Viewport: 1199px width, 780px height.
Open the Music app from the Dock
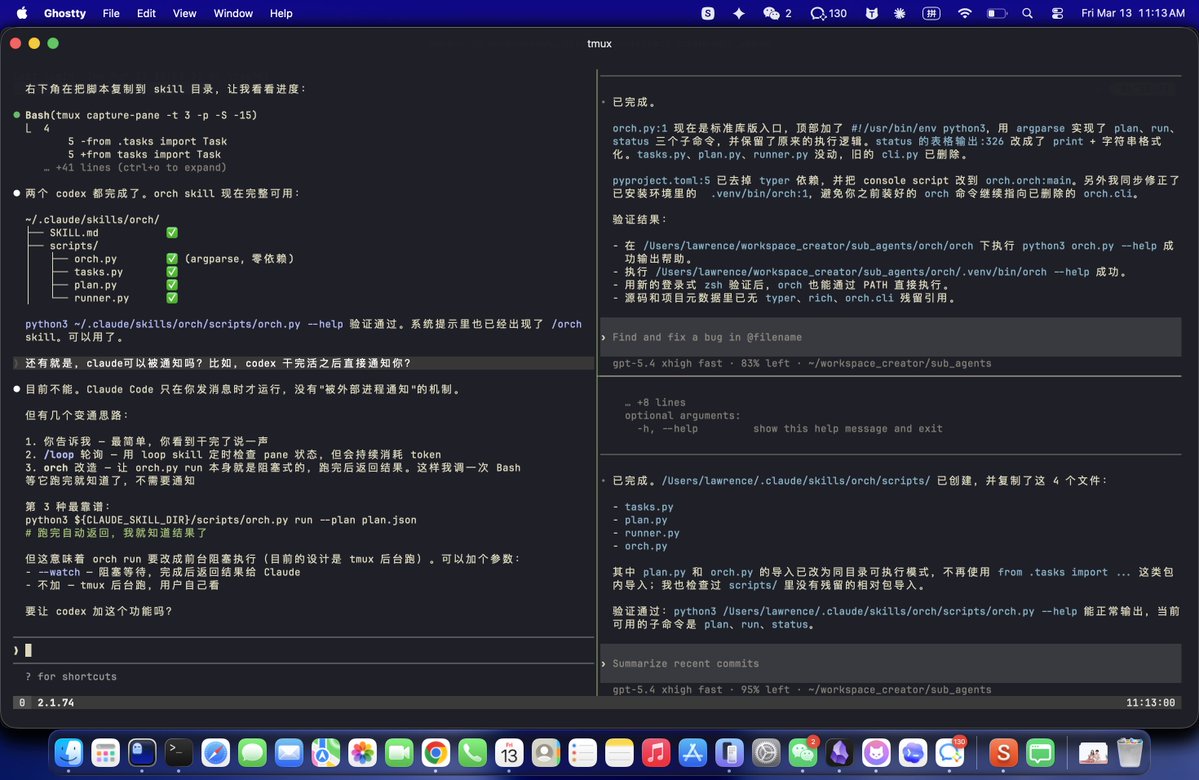coord(657,751)
